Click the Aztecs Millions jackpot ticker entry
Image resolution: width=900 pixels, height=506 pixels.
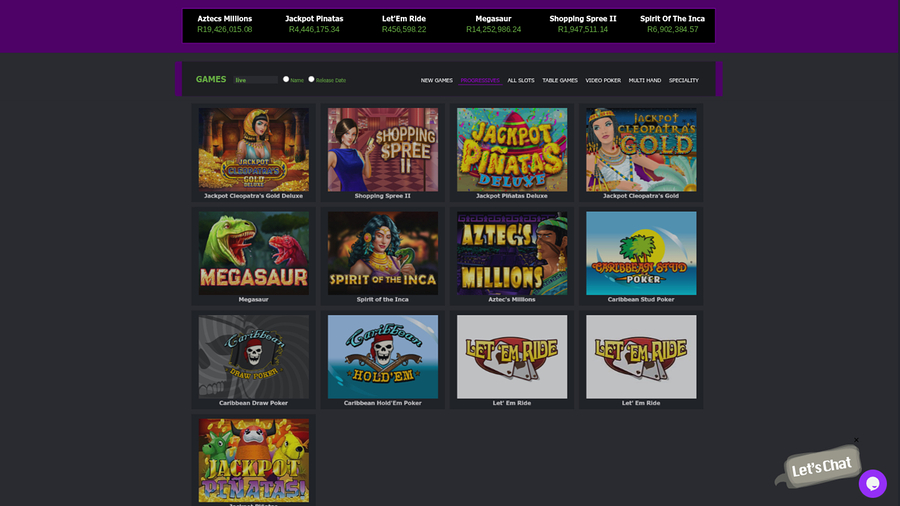(224, 24)
